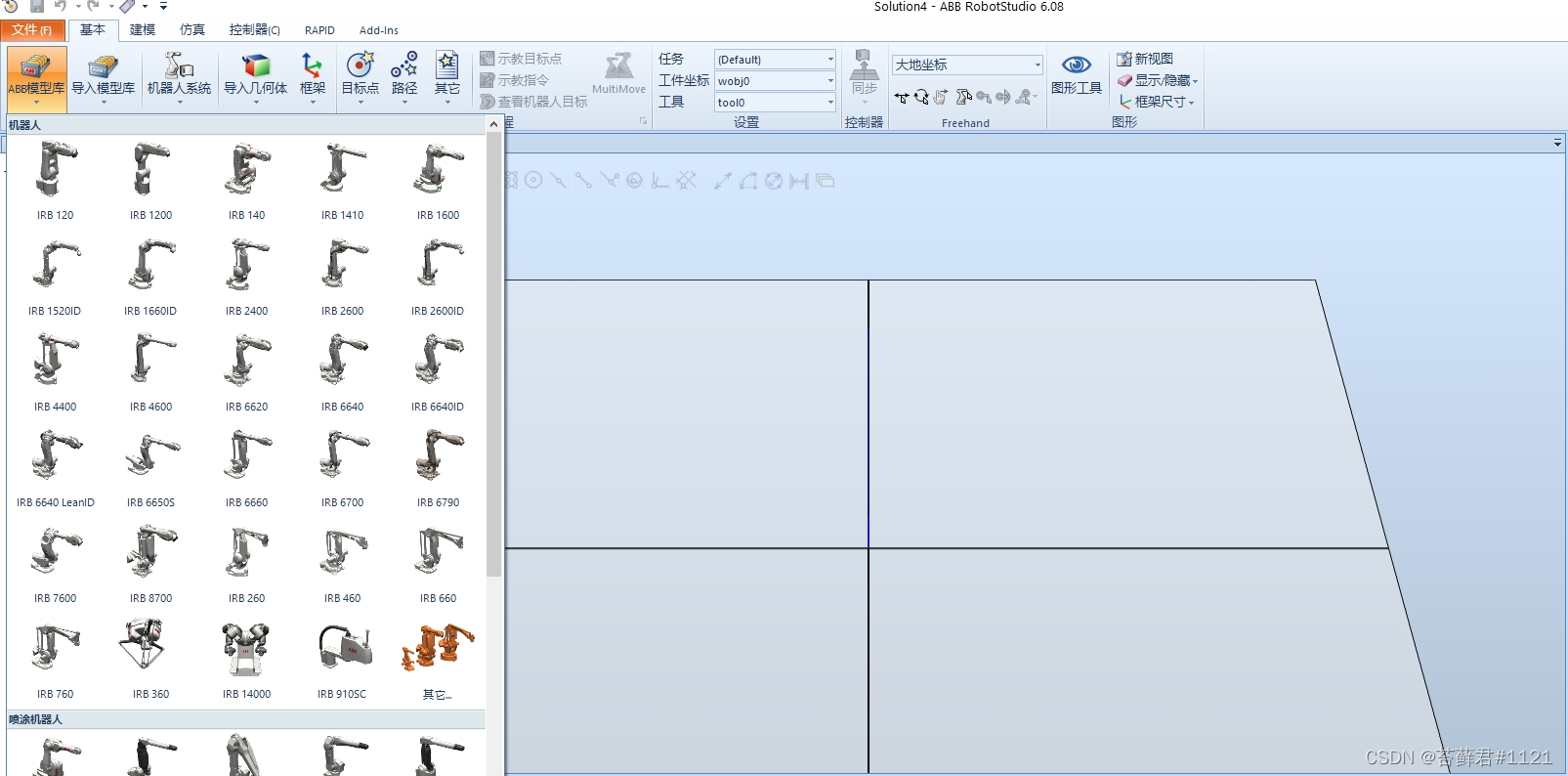Select the IRB 910SC SCARA robot
1568x776 pixels.
coord(343,659)
